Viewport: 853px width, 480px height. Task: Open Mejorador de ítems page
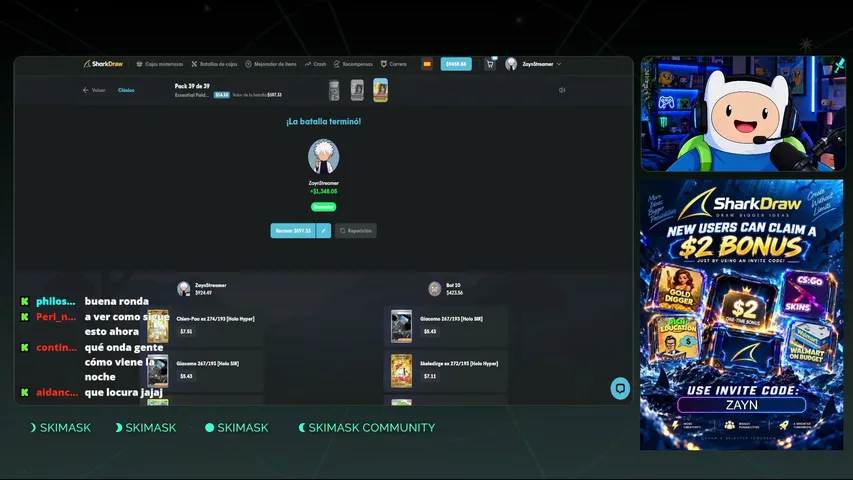[271, 64]
